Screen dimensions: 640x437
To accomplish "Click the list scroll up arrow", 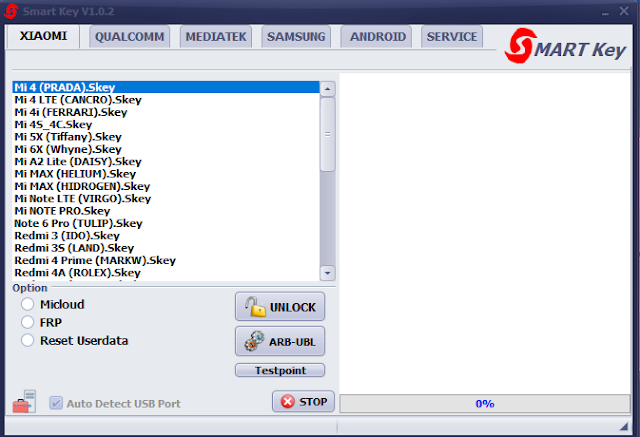I will 328,89.
